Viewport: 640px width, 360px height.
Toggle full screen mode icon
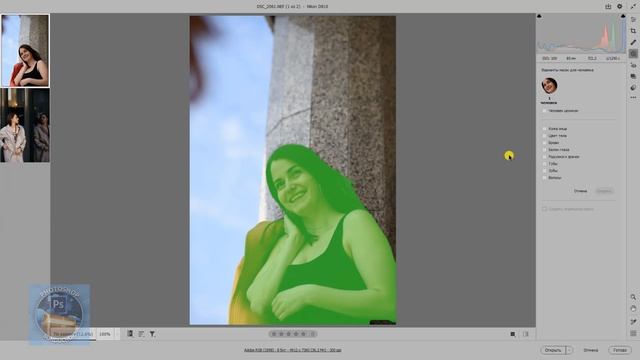pyautogui.click(x=633, y=7)
